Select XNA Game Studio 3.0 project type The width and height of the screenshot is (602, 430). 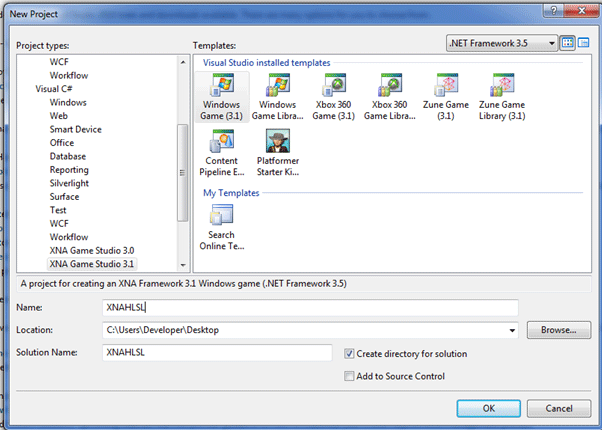92,250
